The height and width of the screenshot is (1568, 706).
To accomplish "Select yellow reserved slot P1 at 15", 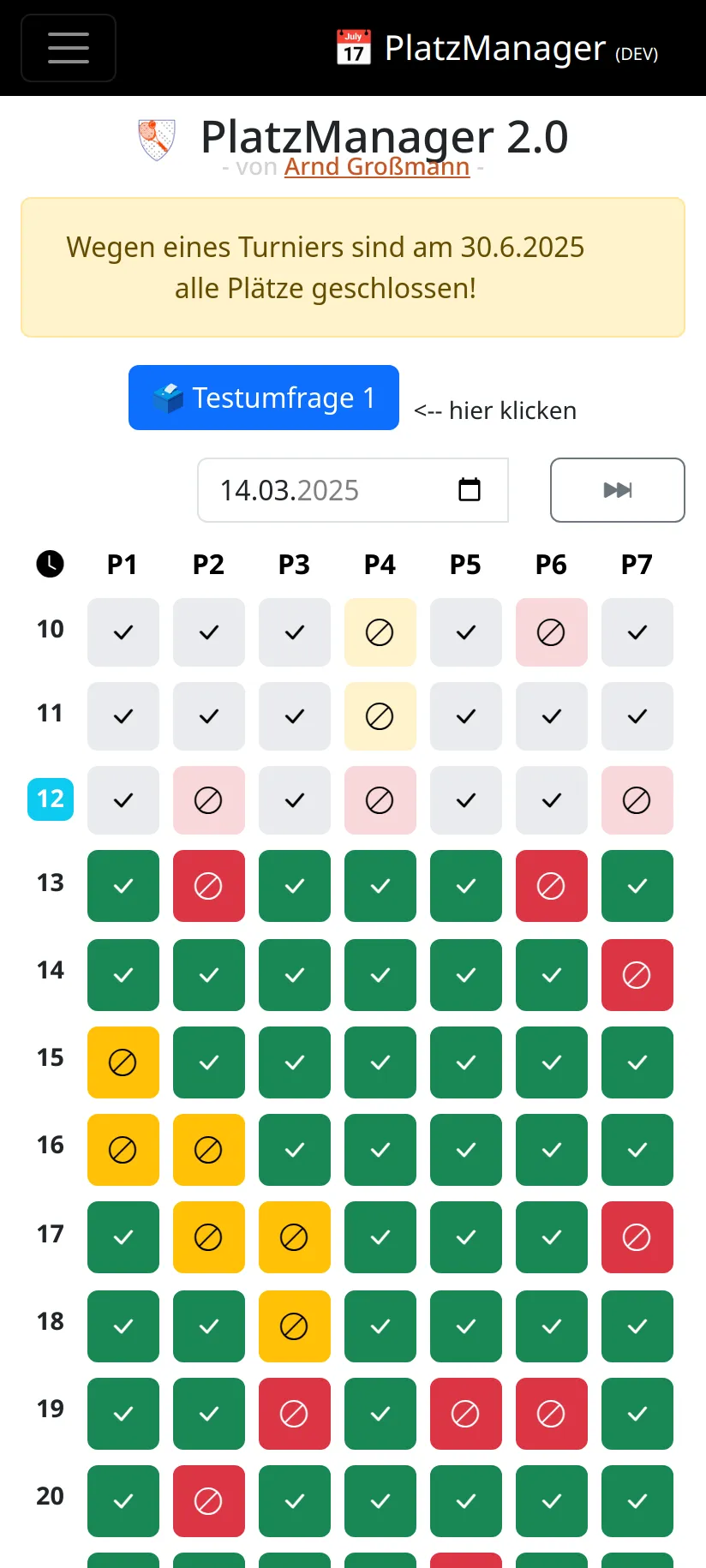I will (123, 1062).
